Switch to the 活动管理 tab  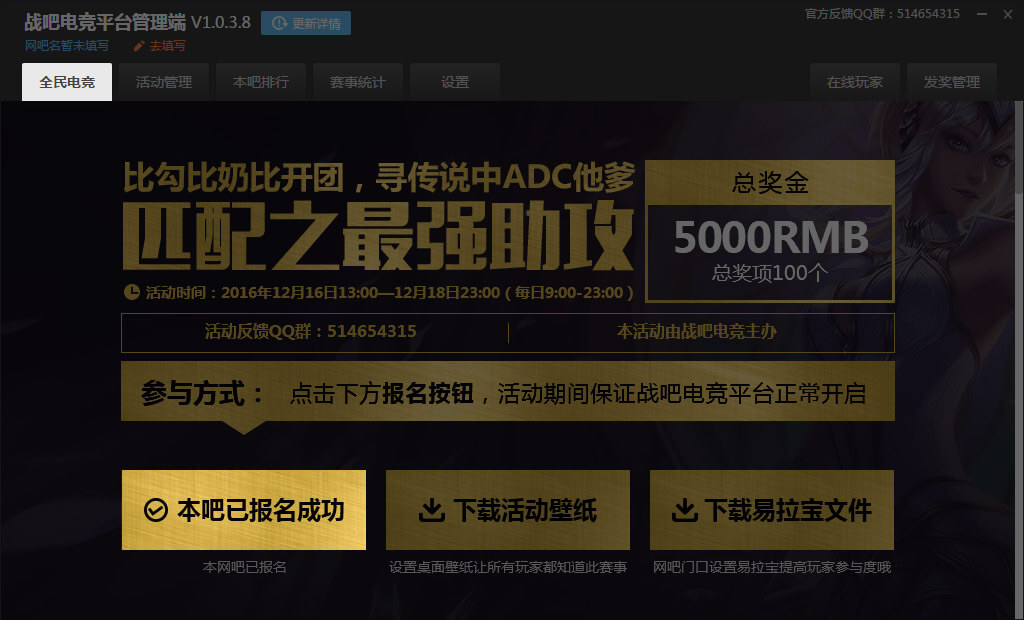click(164, 82)
